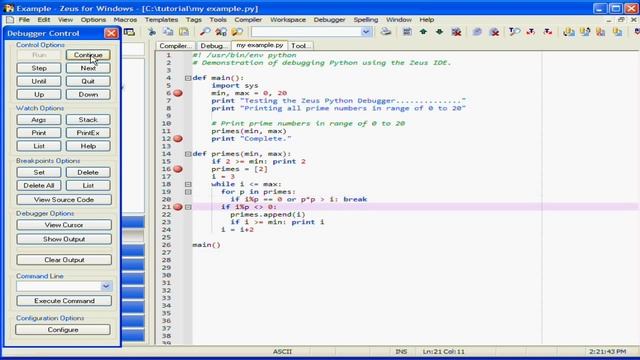Switch to the Compiler... tab

pos(175,46)
